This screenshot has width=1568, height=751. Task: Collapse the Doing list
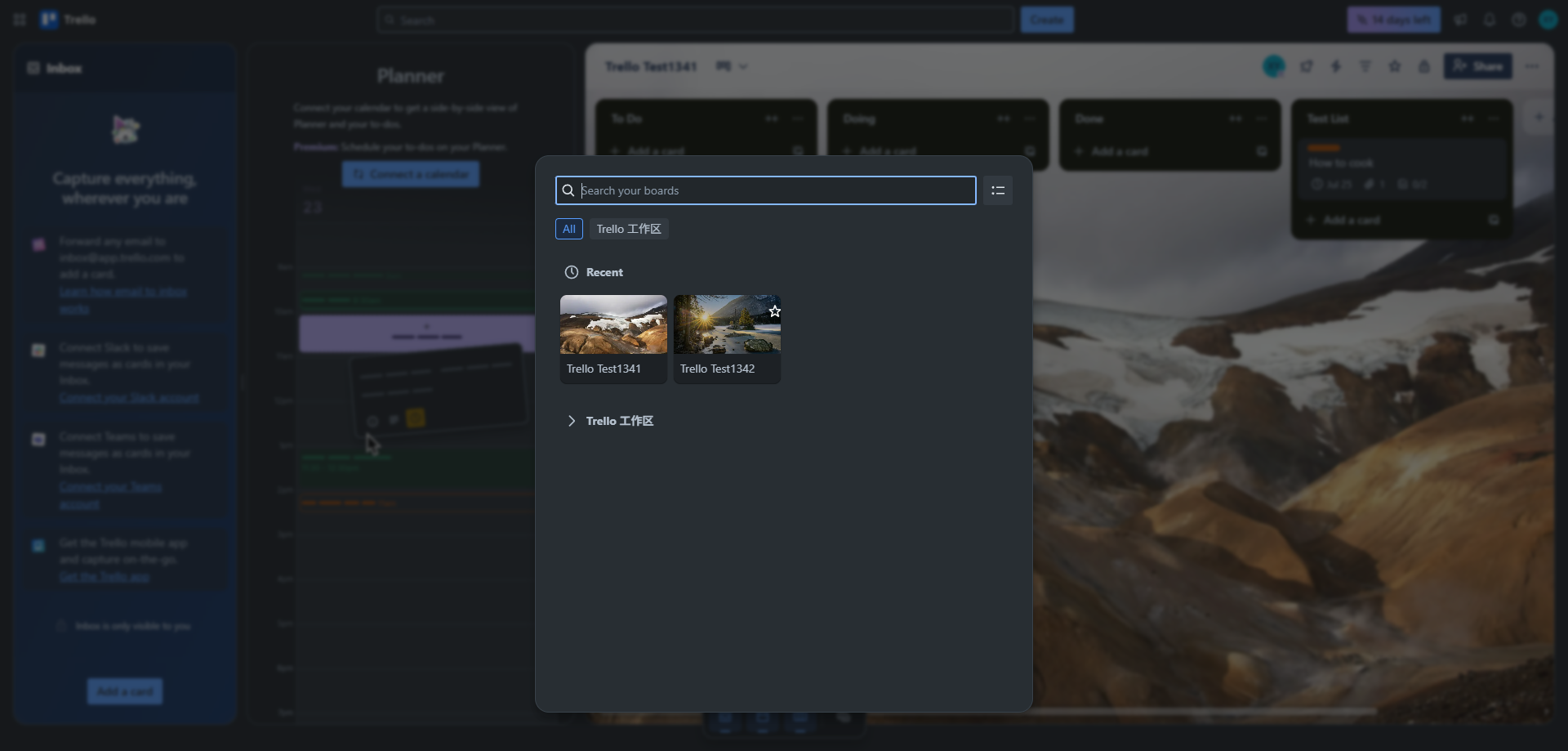[x=1004, y=118]
